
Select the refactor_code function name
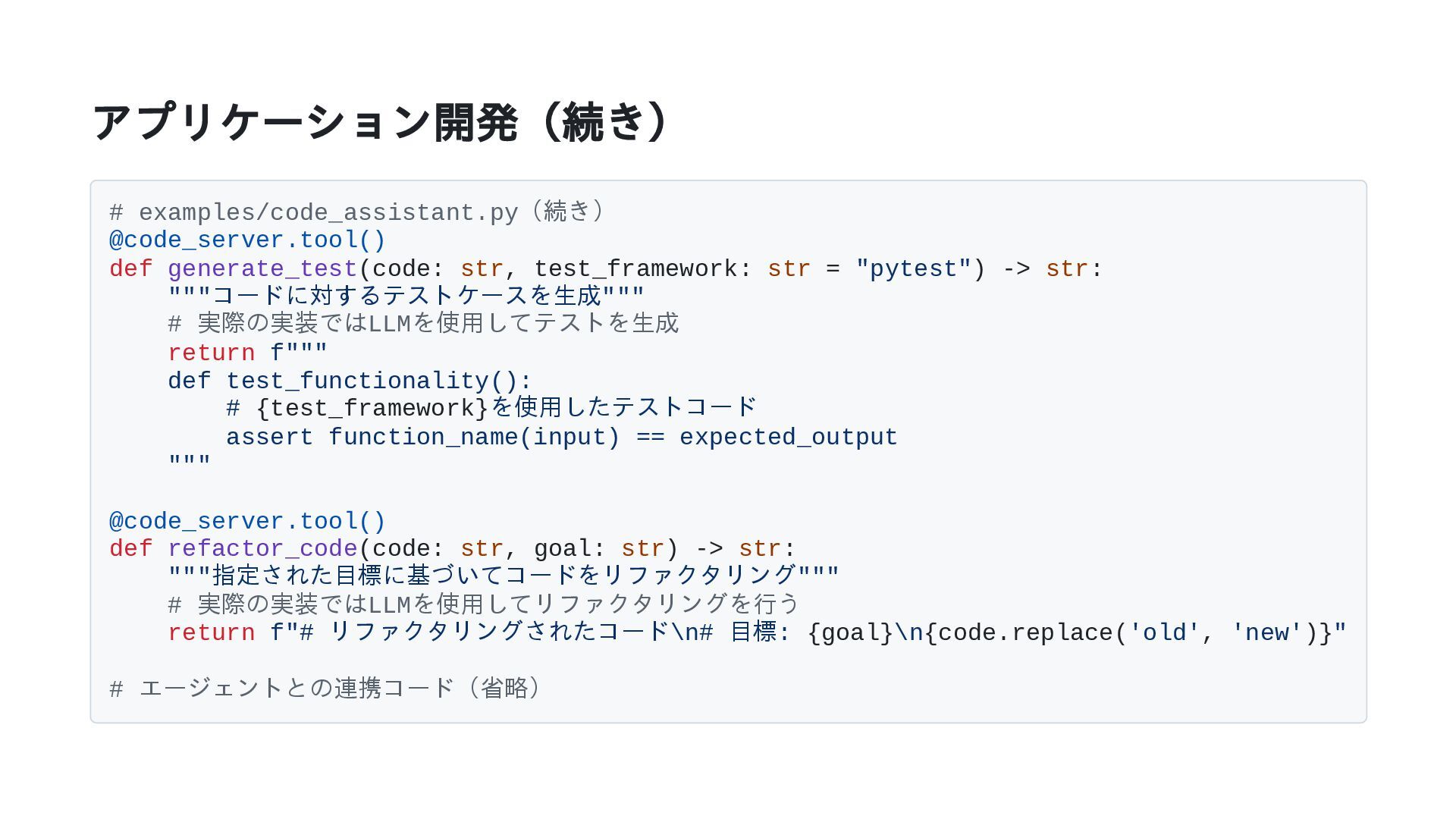point(262,549)
